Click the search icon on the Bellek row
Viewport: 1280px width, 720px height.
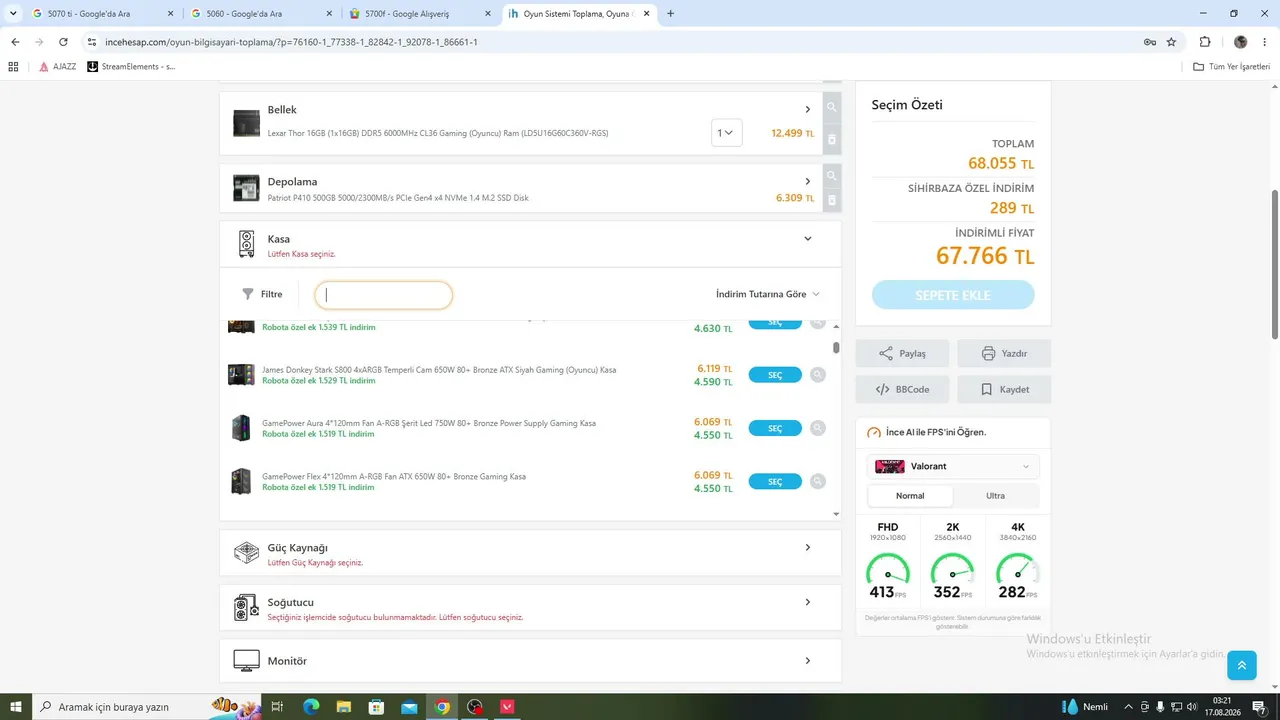[831, 108]
